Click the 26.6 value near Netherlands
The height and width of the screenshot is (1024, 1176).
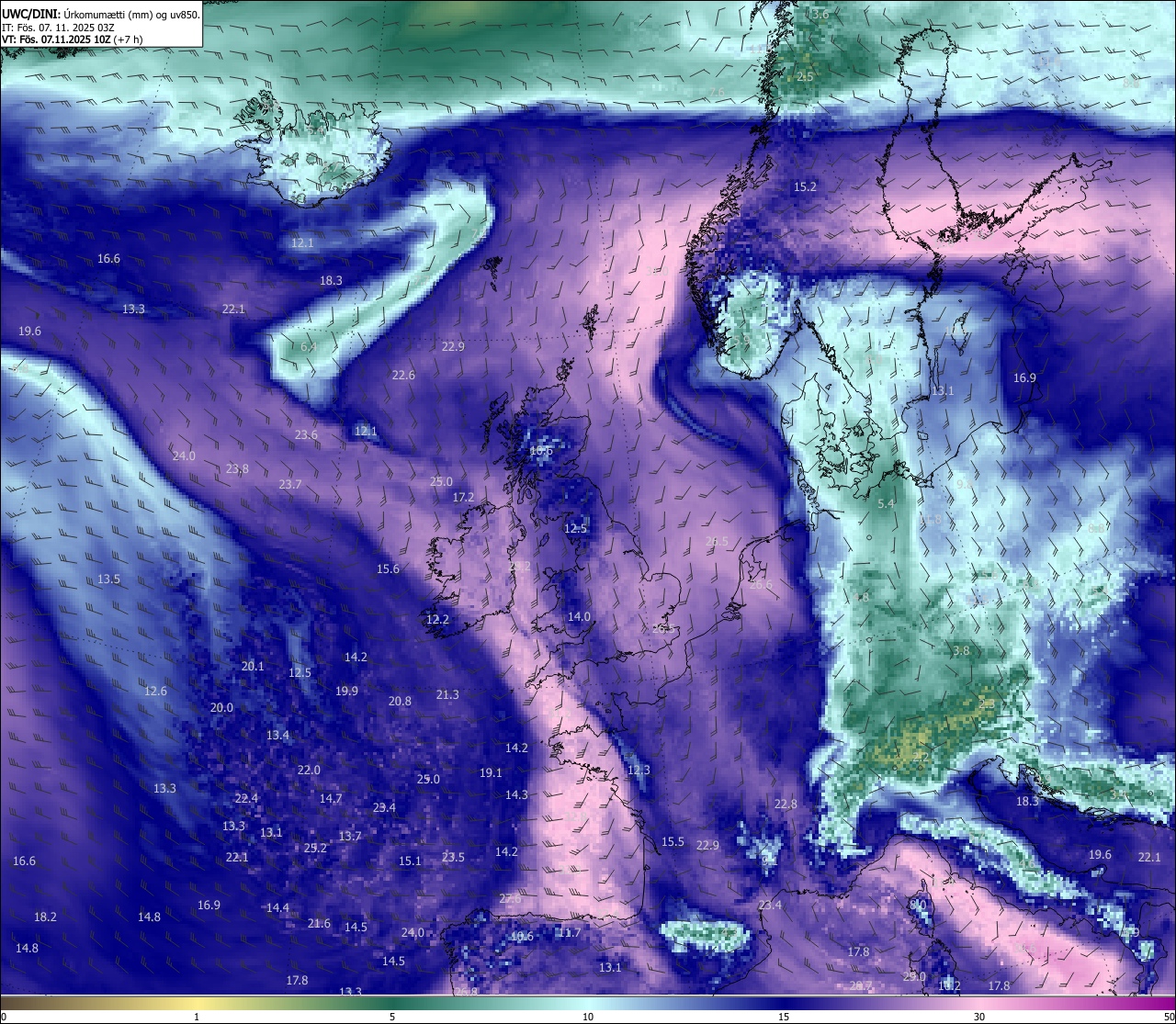point(761,585)
